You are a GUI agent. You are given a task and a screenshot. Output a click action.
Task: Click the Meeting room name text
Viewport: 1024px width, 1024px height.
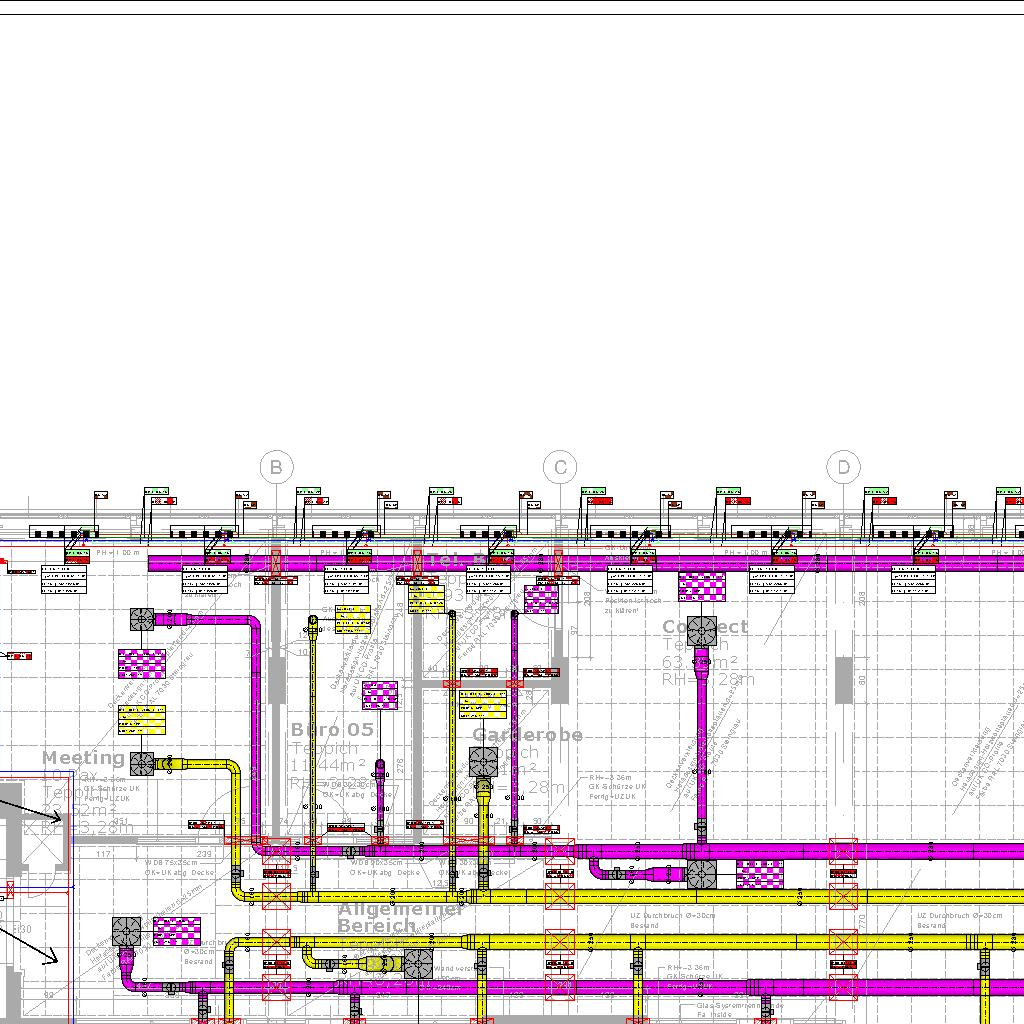84,758
